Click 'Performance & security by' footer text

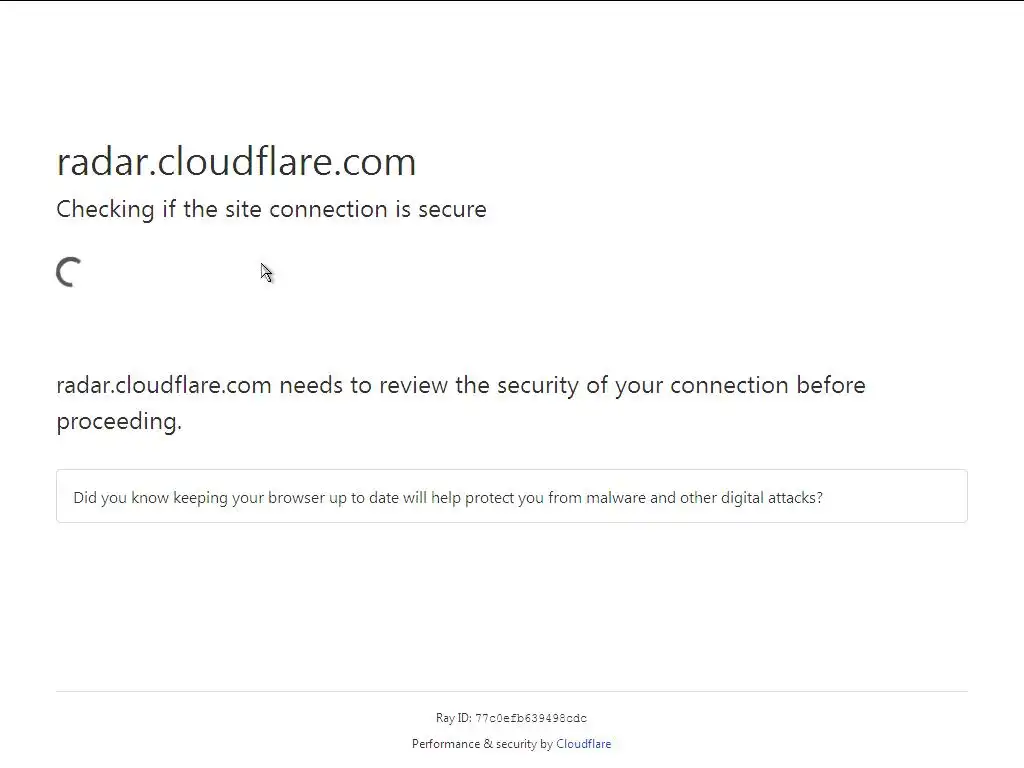pyautogui.click(x=482, y=744)
